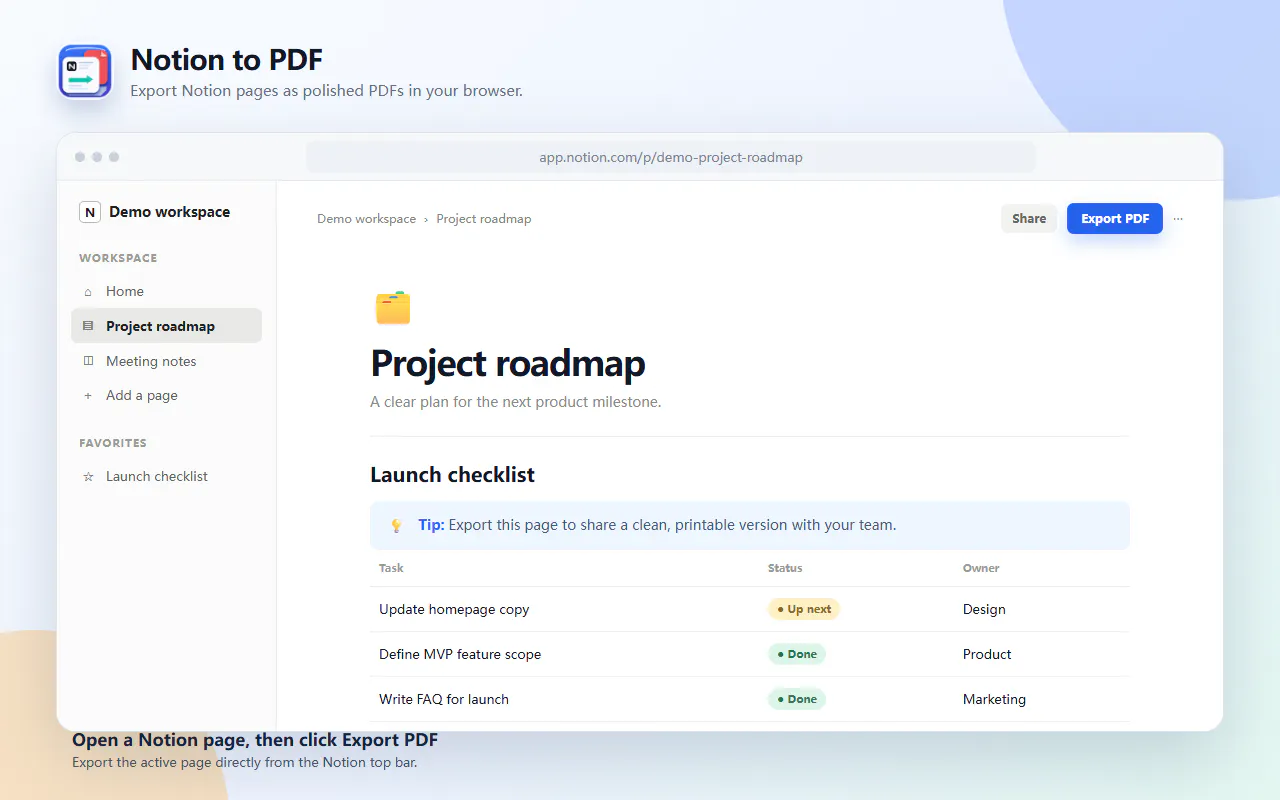Click the Tip callout text

(x=657, y=525)
